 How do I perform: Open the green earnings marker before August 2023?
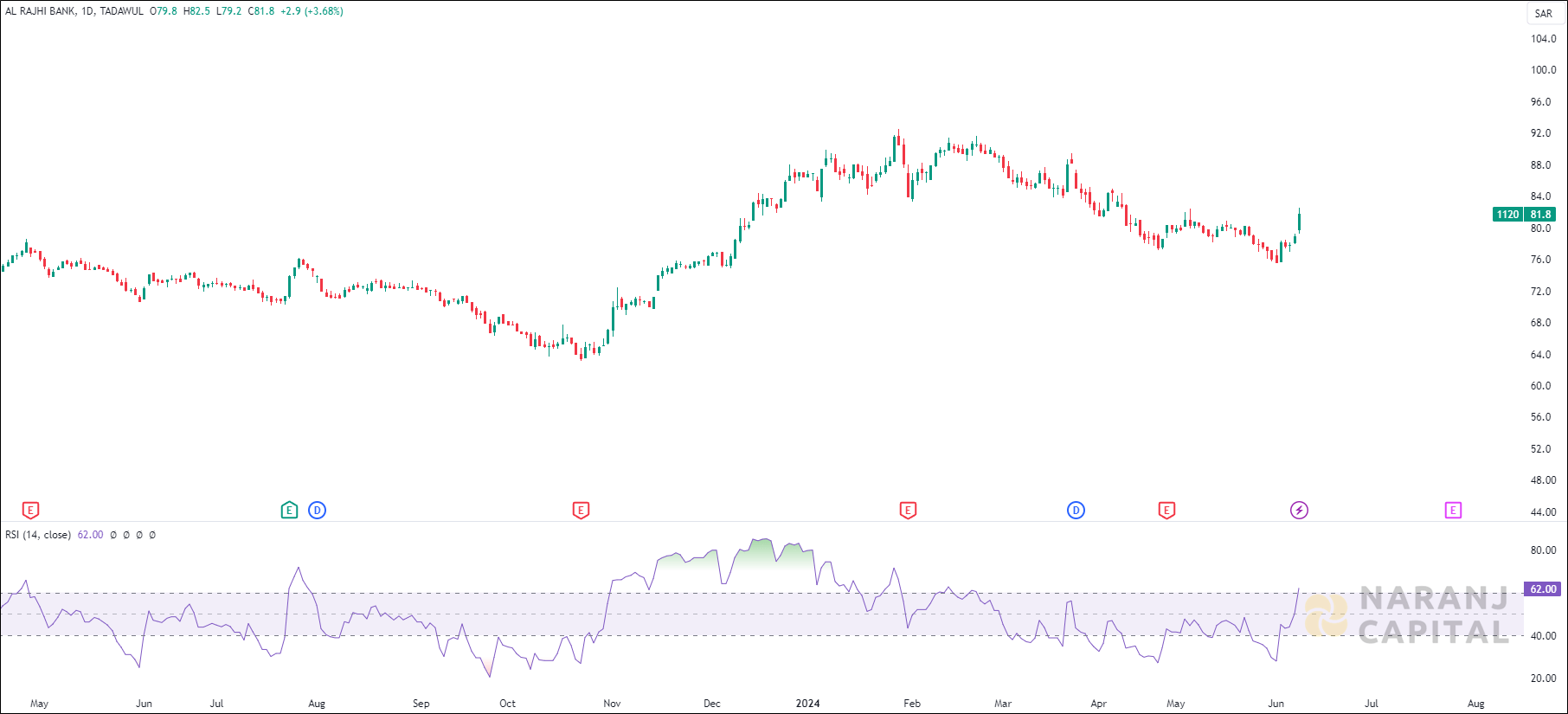[x=290, y=511]
